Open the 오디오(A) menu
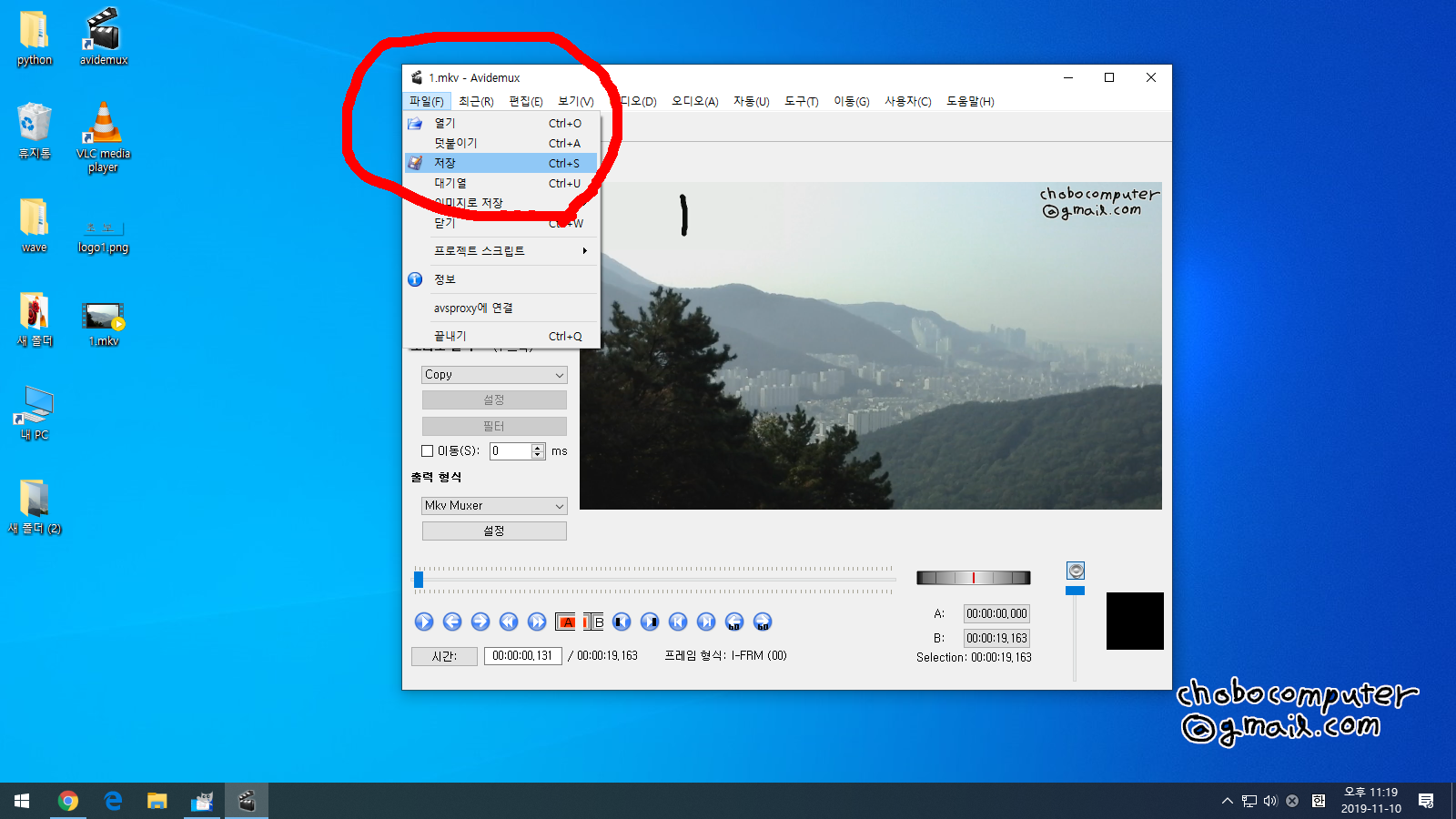 pyautogui.click(x=695, y=101)
